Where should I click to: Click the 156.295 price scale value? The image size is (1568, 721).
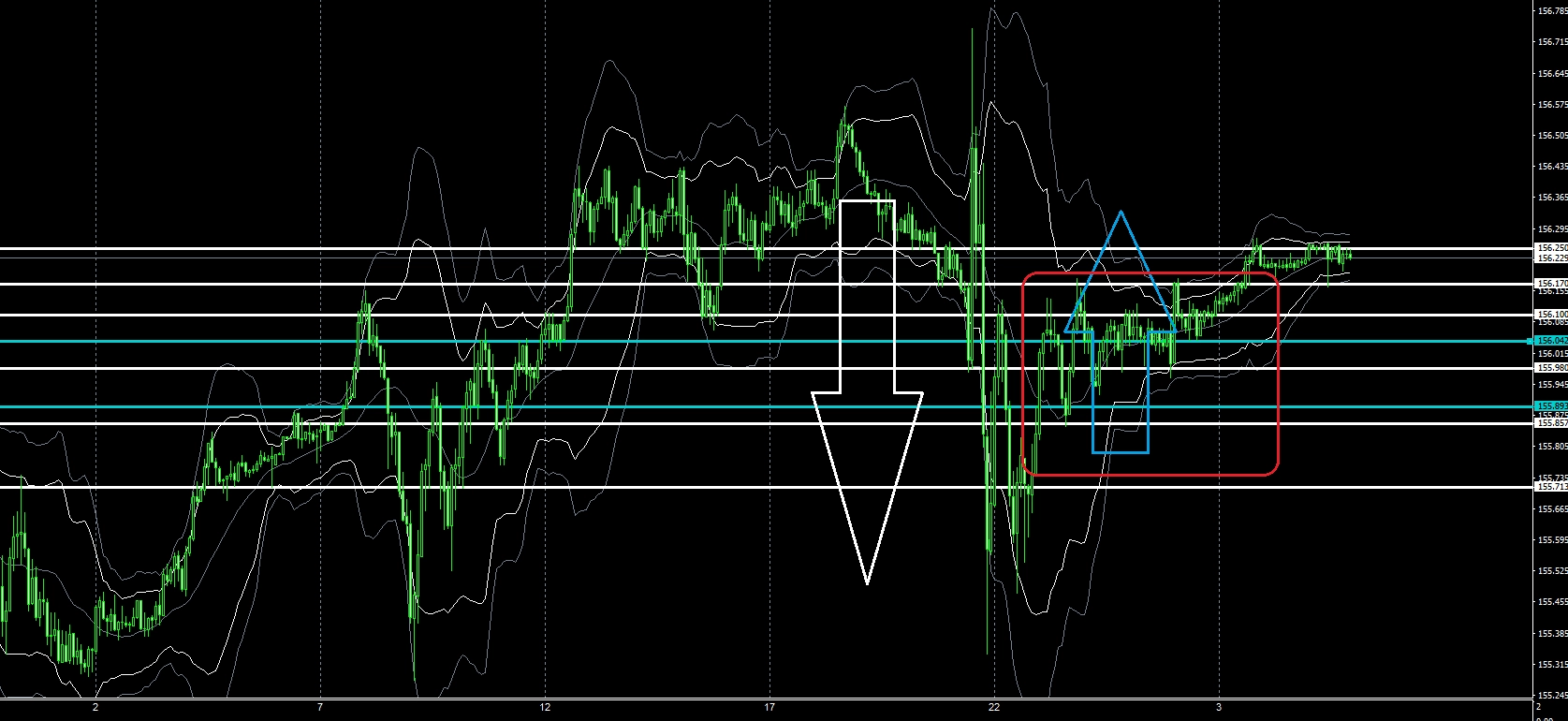(1551, 228)
